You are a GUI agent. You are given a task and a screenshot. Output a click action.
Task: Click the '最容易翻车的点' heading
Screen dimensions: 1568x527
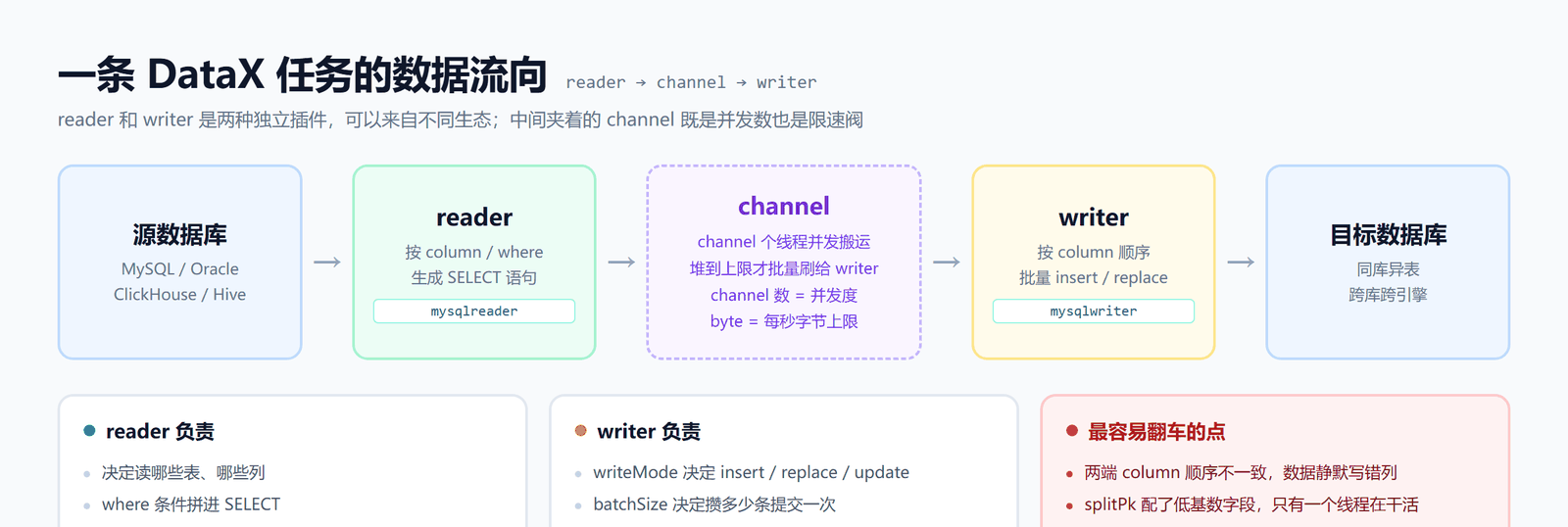pyautogui.click(x=1156, y=431)
